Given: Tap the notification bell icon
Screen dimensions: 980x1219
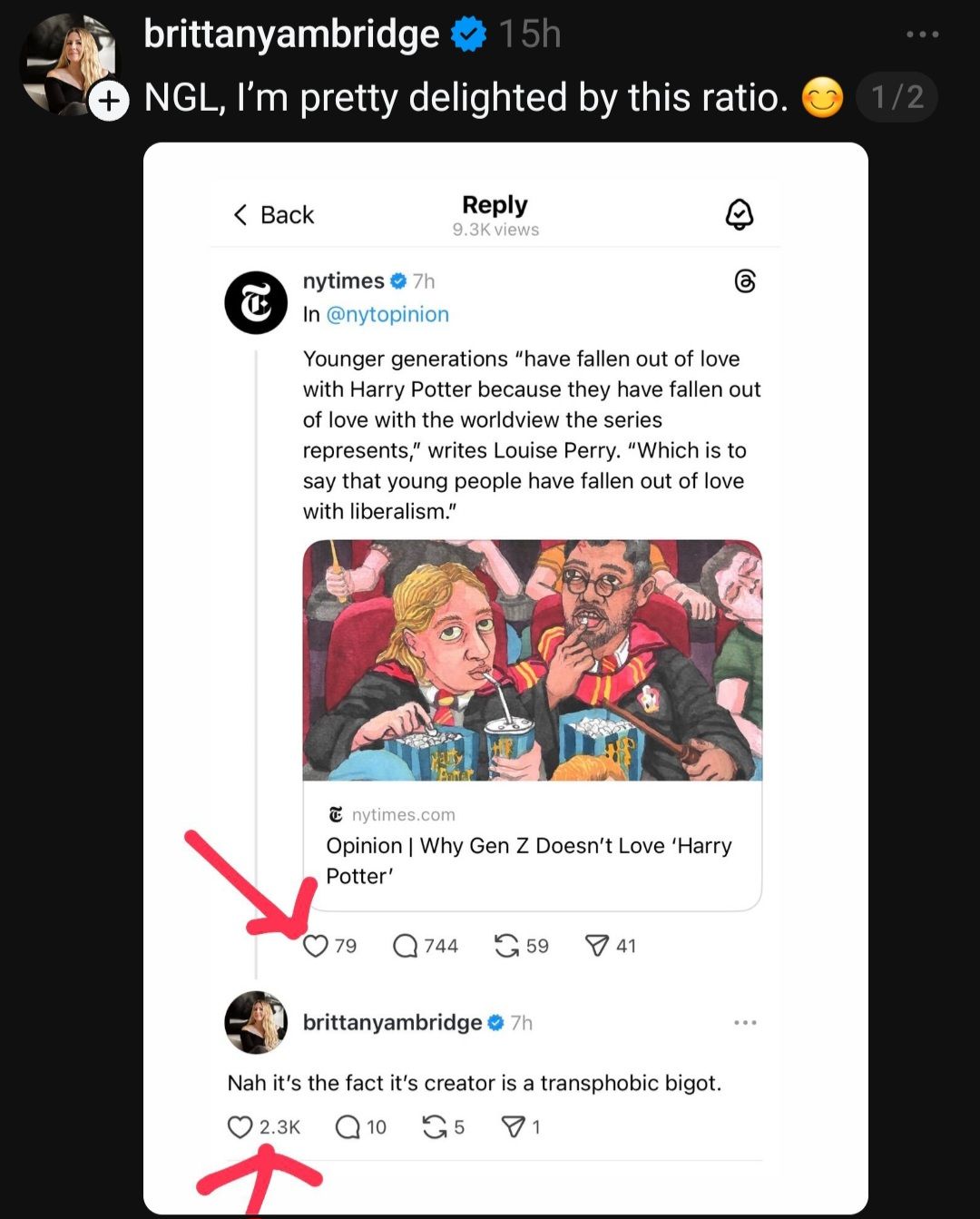Looking at the screenshot, I should pyautogui.click(x=740, y=215).
